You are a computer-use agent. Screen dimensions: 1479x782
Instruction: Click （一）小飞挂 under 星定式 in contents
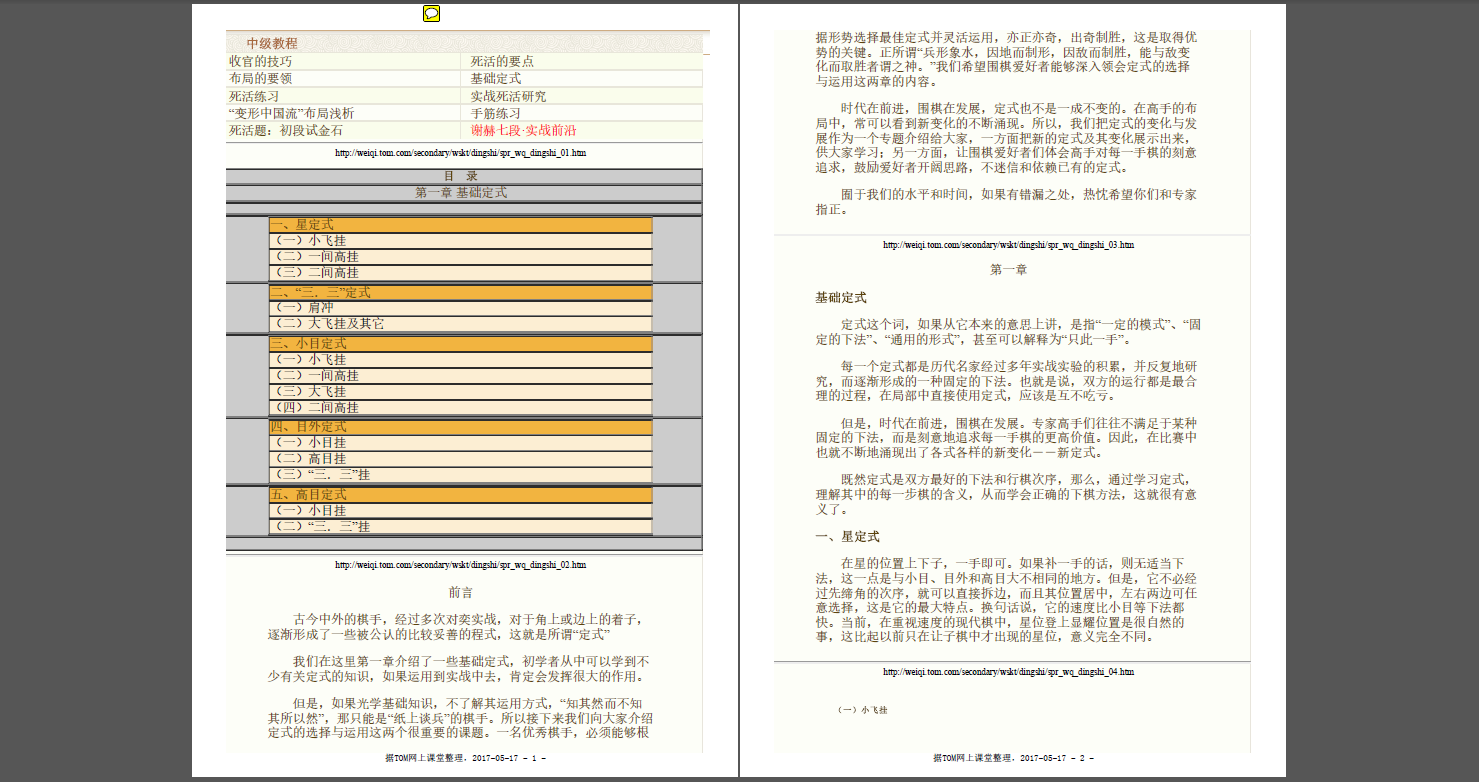click(x=460, y=240)
